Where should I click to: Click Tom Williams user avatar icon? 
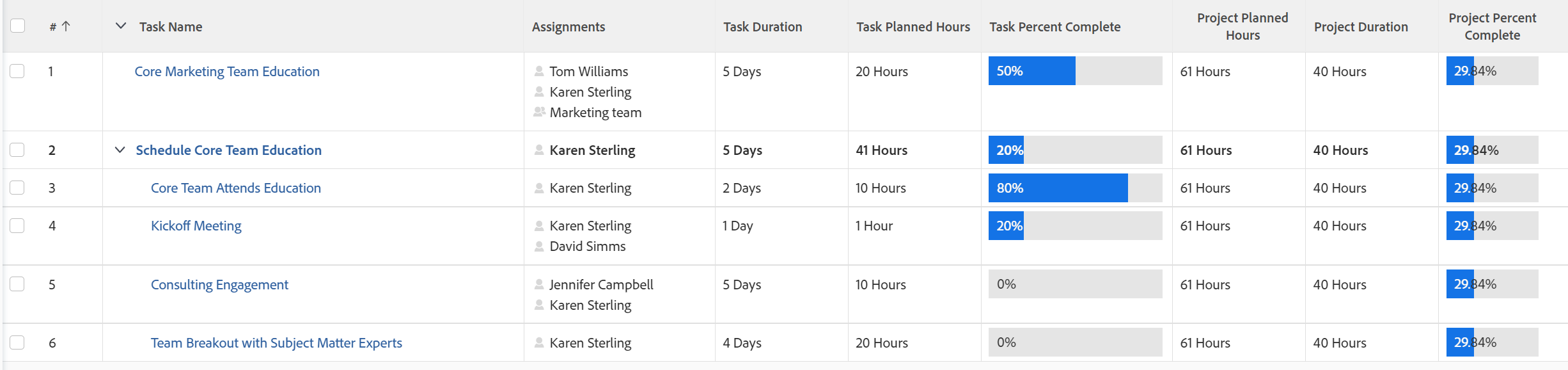539,71
